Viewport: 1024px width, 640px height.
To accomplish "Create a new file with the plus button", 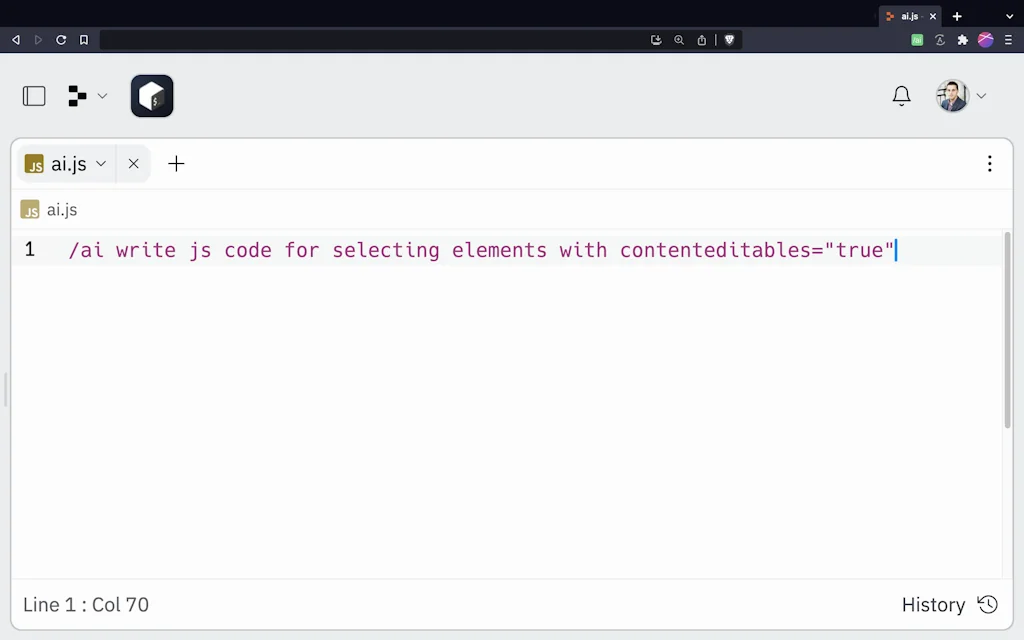I will 176,163.
